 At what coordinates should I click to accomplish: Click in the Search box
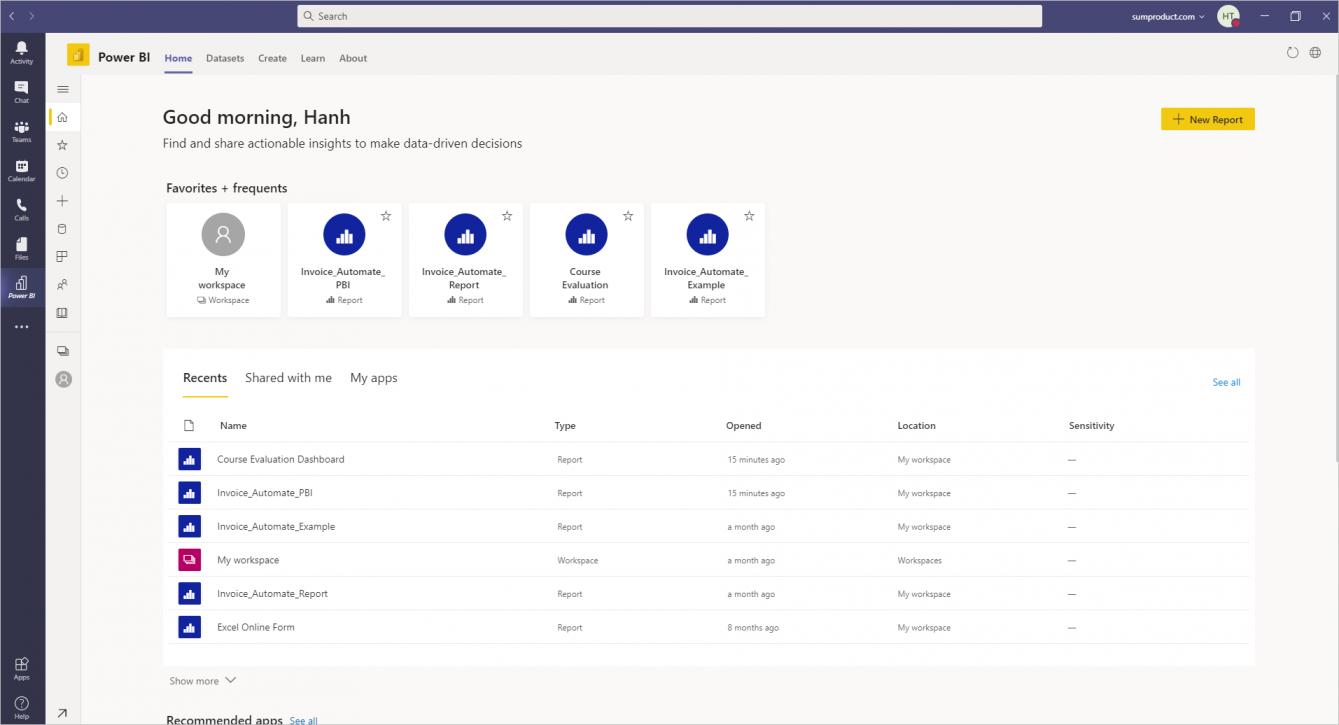coord(669,16)
